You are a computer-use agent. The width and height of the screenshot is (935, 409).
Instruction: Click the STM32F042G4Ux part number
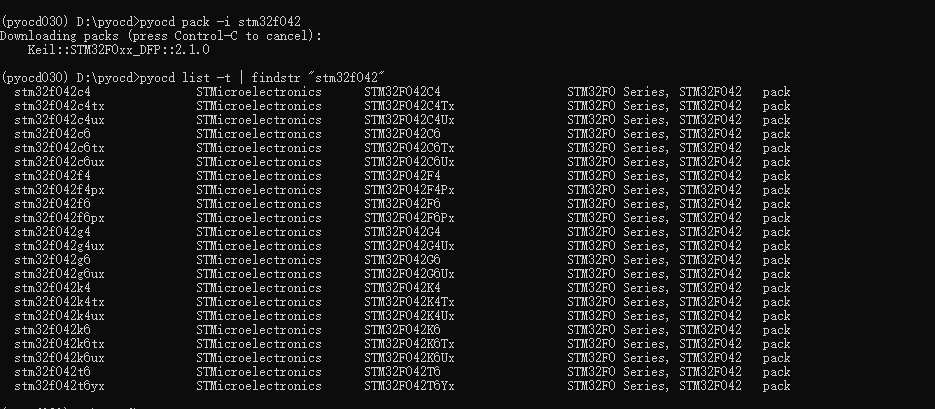pos(409,246)
